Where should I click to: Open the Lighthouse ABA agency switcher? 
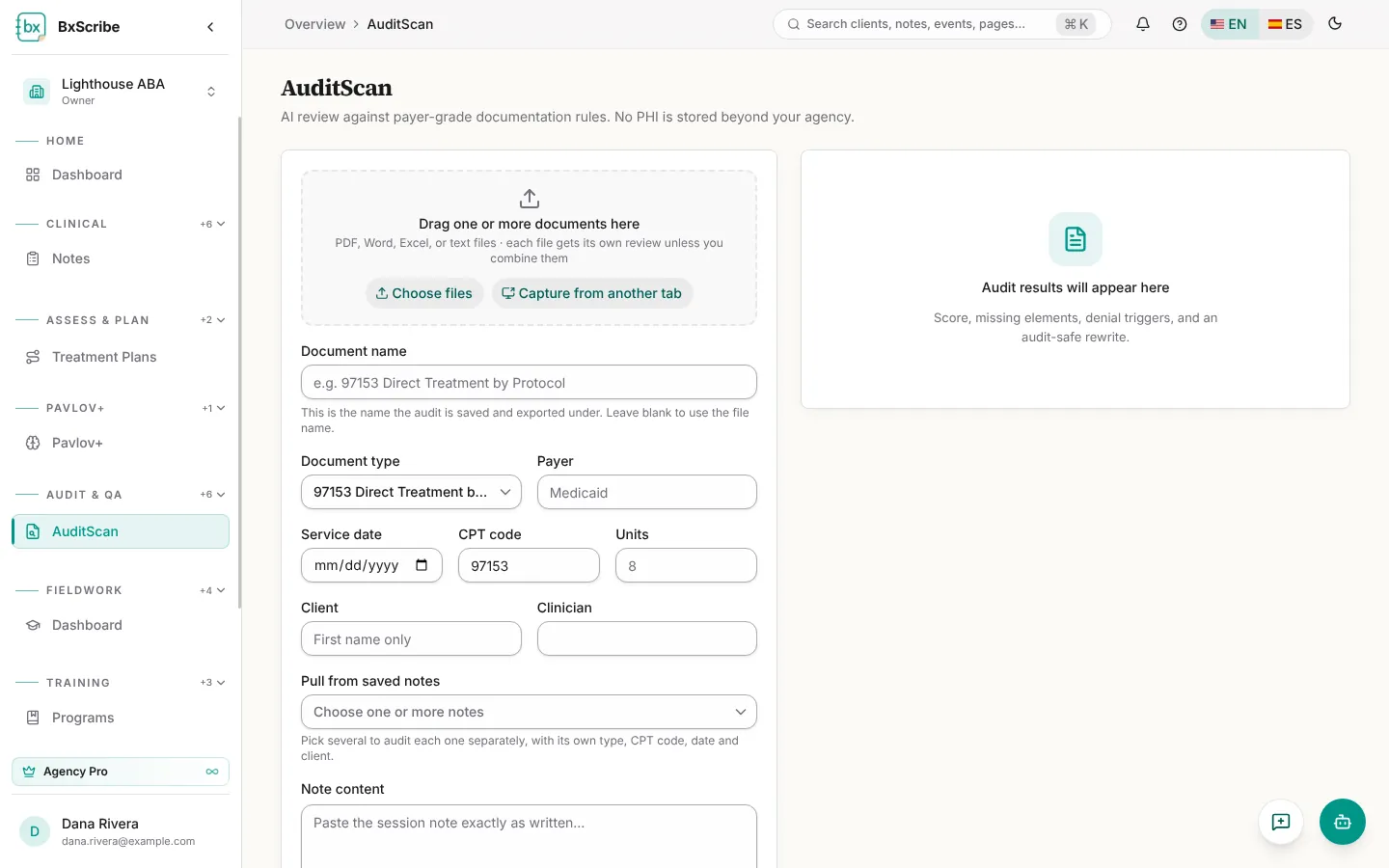click(x=121, y=92)
